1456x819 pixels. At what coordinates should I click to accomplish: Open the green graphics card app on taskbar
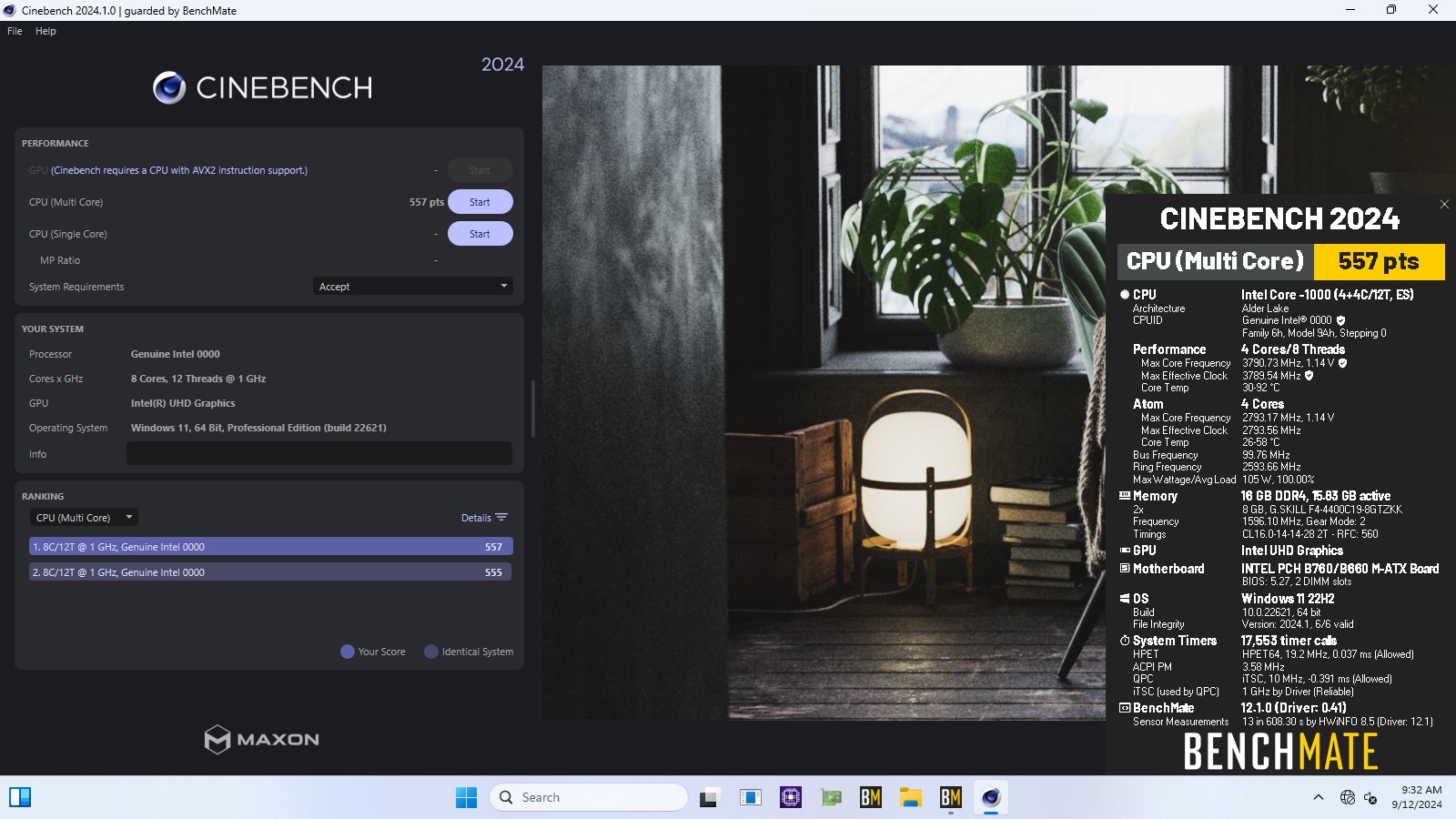point(831,797)
